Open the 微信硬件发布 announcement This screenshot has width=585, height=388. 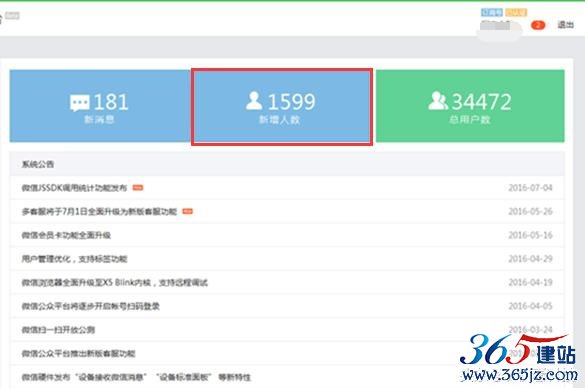pos(136,377)
